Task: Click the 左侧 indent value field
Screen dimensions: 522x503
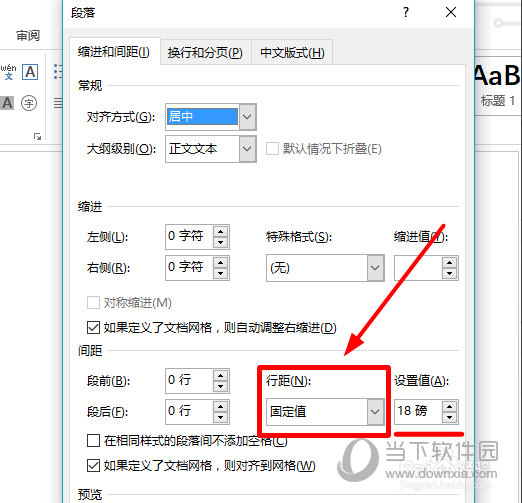Action: [x=189, y=237]
